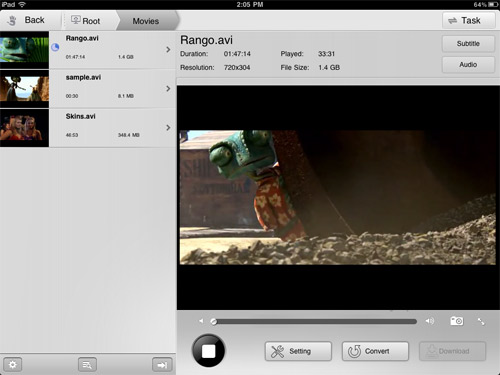Open the Audio track options
Image resolution: width=500 pixels, height=375 pixels.
pyautogui.click(x=468, y=65)
